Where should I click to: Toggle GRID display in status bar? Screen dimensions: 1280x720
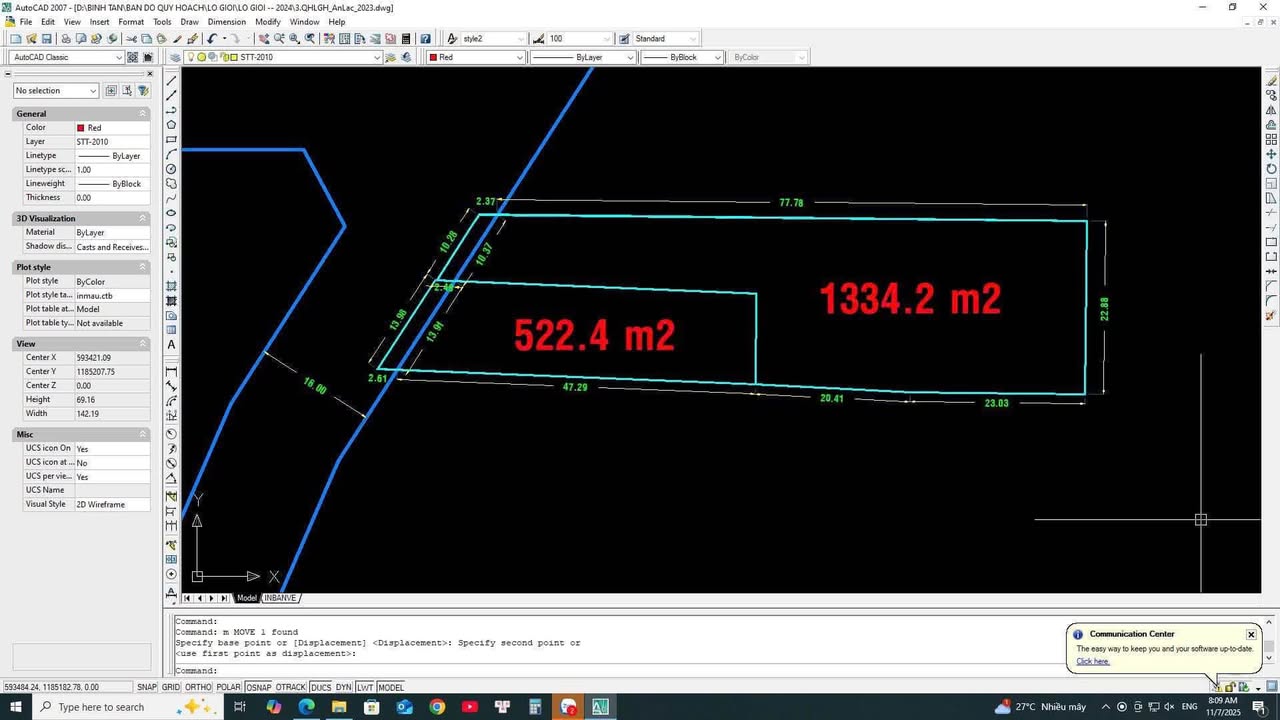(x=171, y=687)
